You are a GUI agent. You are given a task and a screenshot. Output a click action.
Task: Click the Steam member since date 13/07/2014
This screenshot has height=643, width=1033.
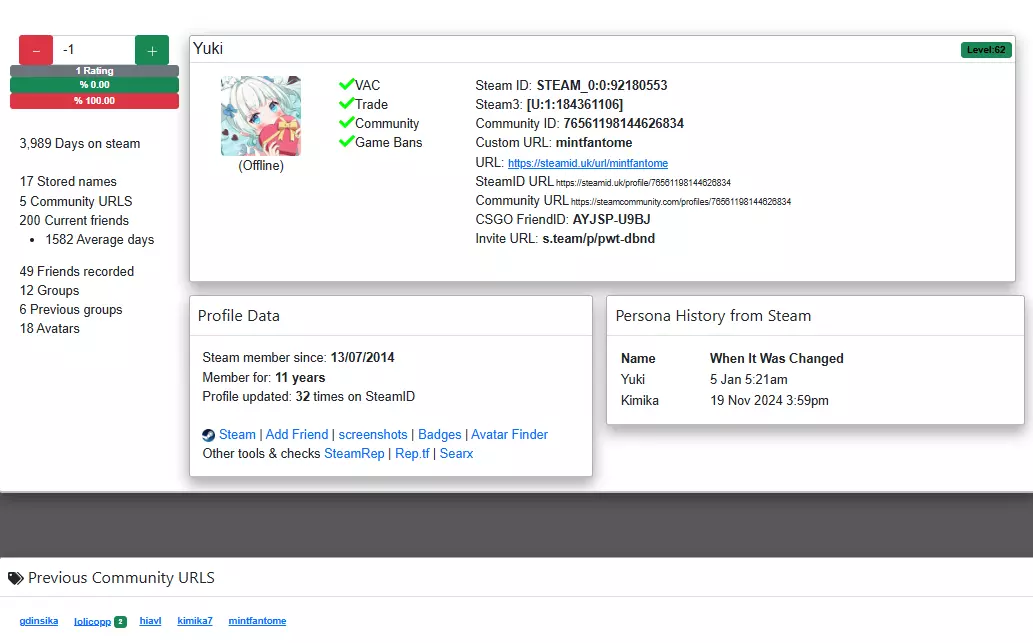tap(362, 358)
